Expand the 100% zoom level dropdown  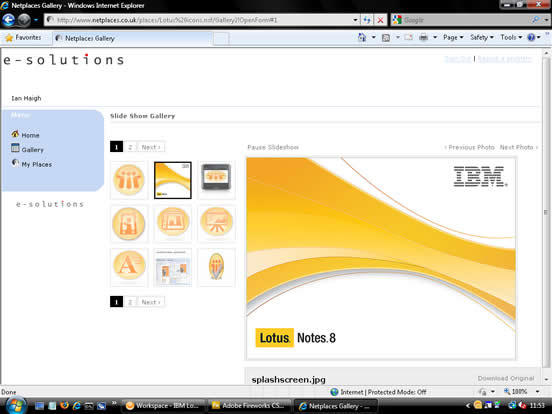point(537,391)
